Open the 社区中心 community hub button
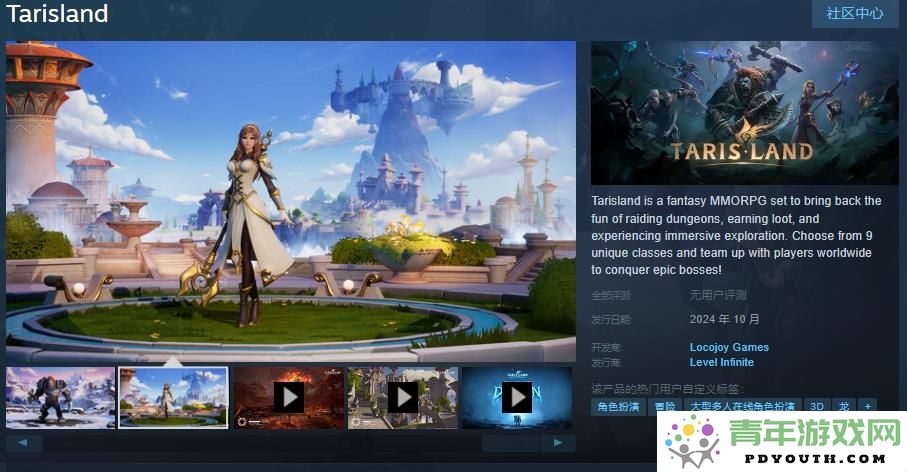 tap(855, 13)
